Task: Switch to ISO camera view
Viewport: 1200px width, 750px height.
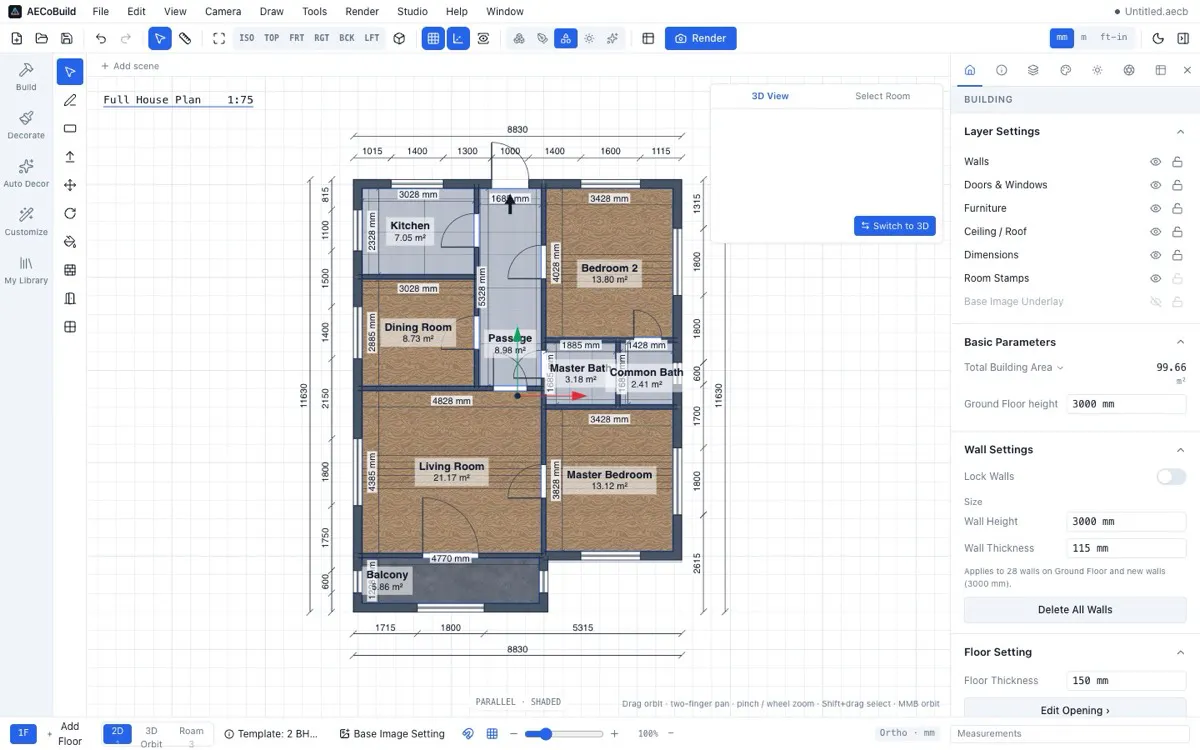Action: 246,39
